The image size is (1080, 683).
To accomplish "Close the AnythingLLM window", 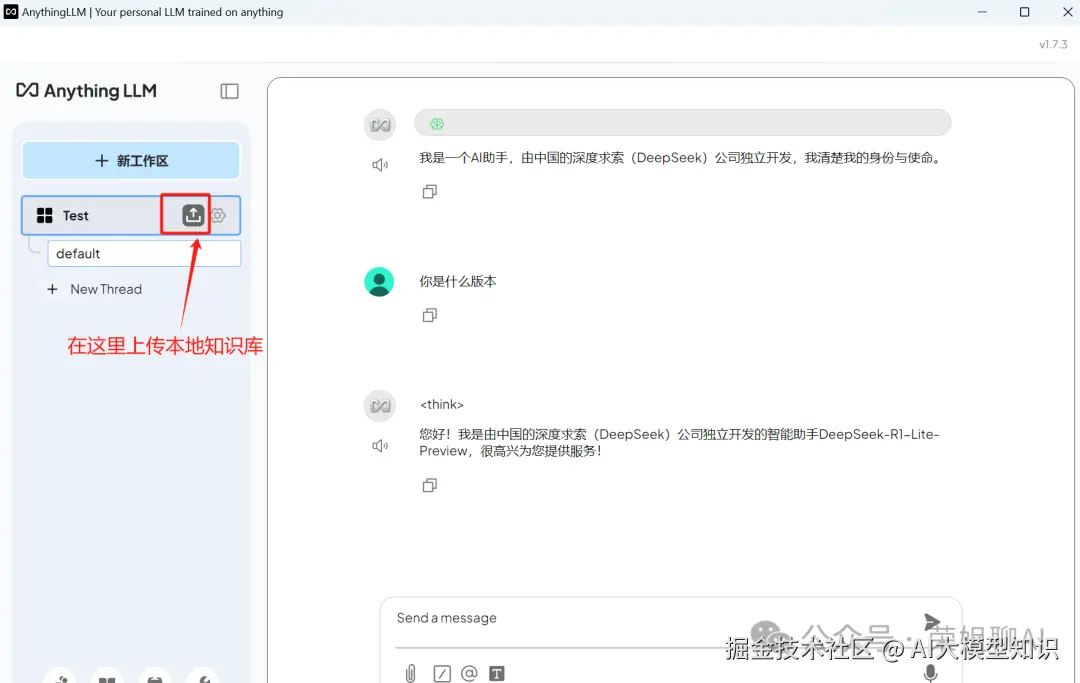I will coord(1068,12).
